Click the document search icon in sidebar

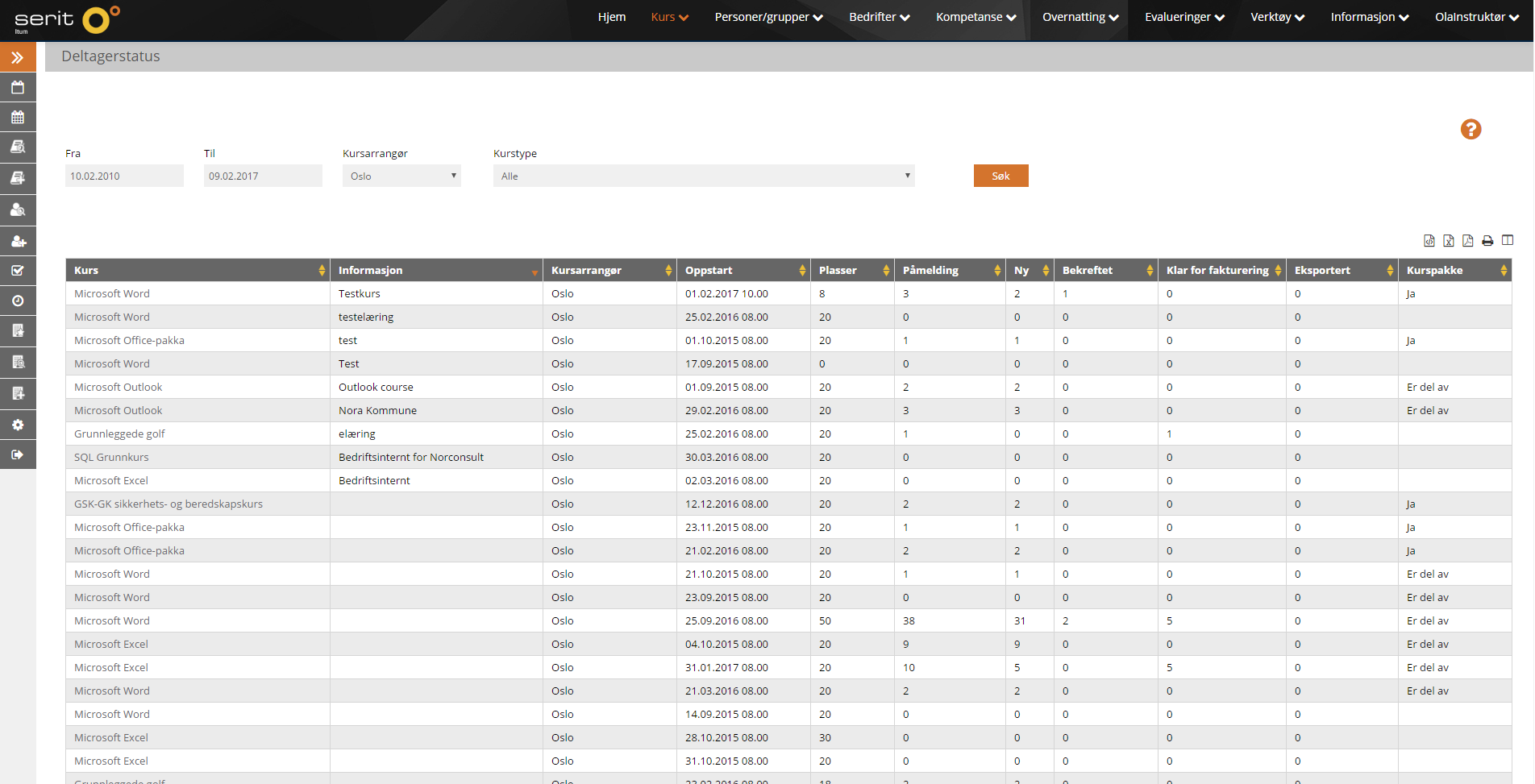tap(18, 362)
